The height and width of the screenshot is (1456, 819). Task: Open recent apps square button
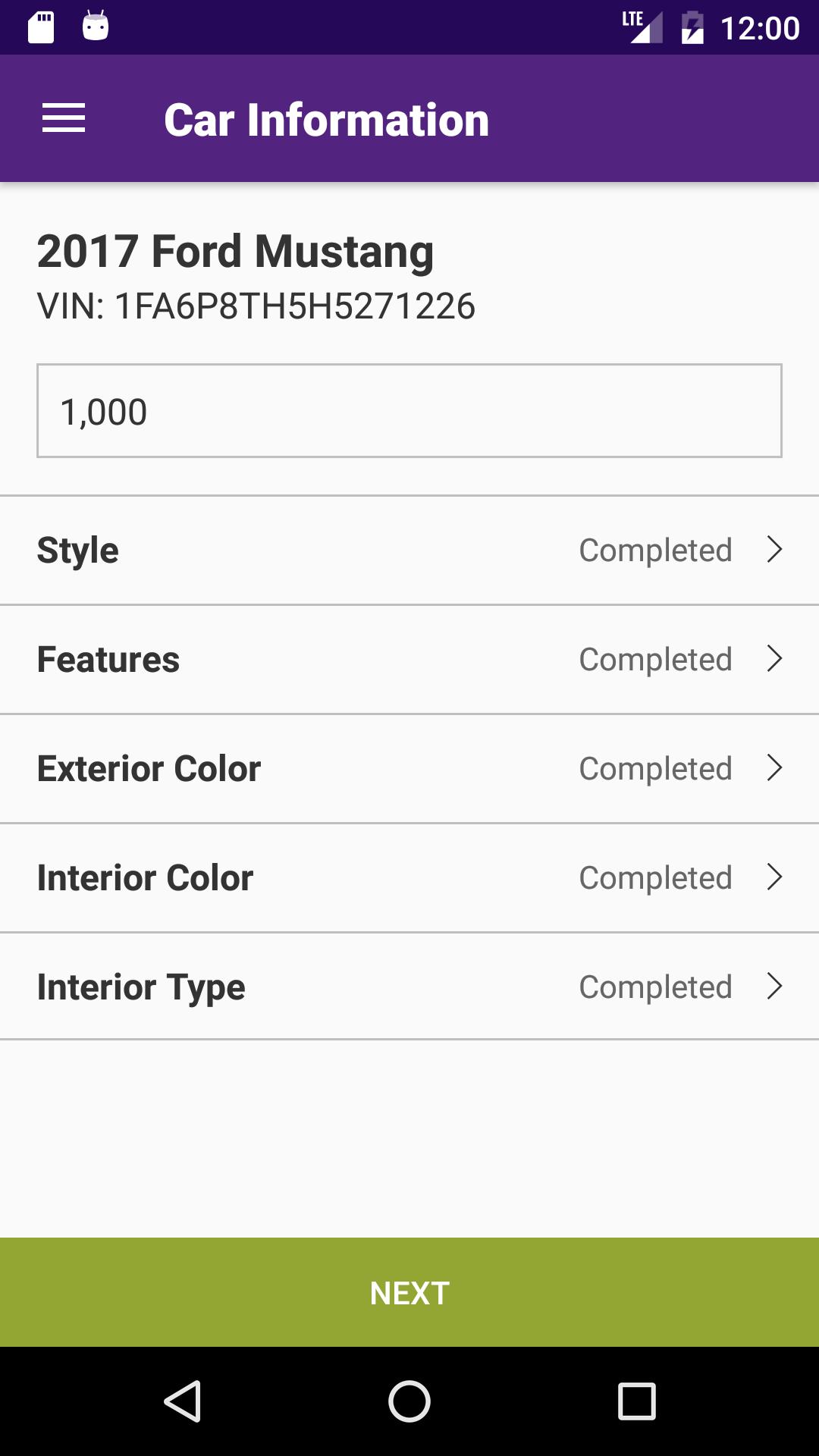[637, 1401]
